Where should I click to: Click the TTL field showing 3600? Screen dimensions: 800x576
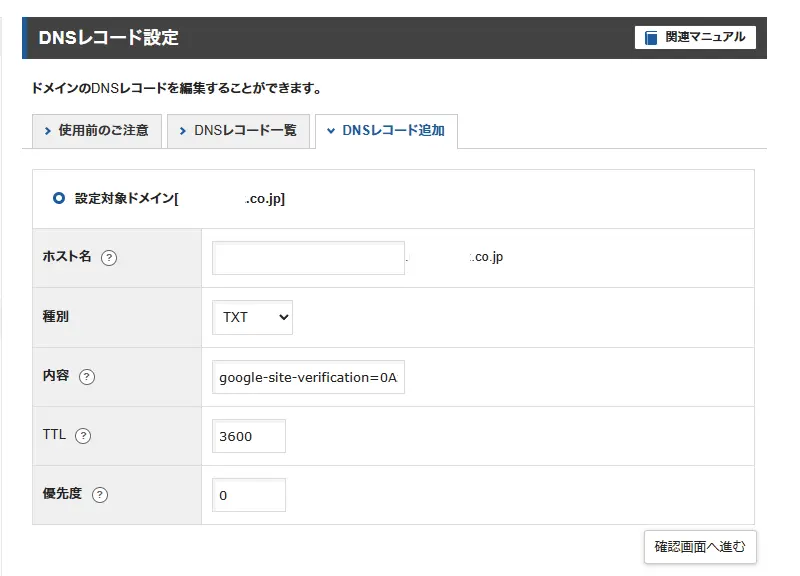[249, 436]
